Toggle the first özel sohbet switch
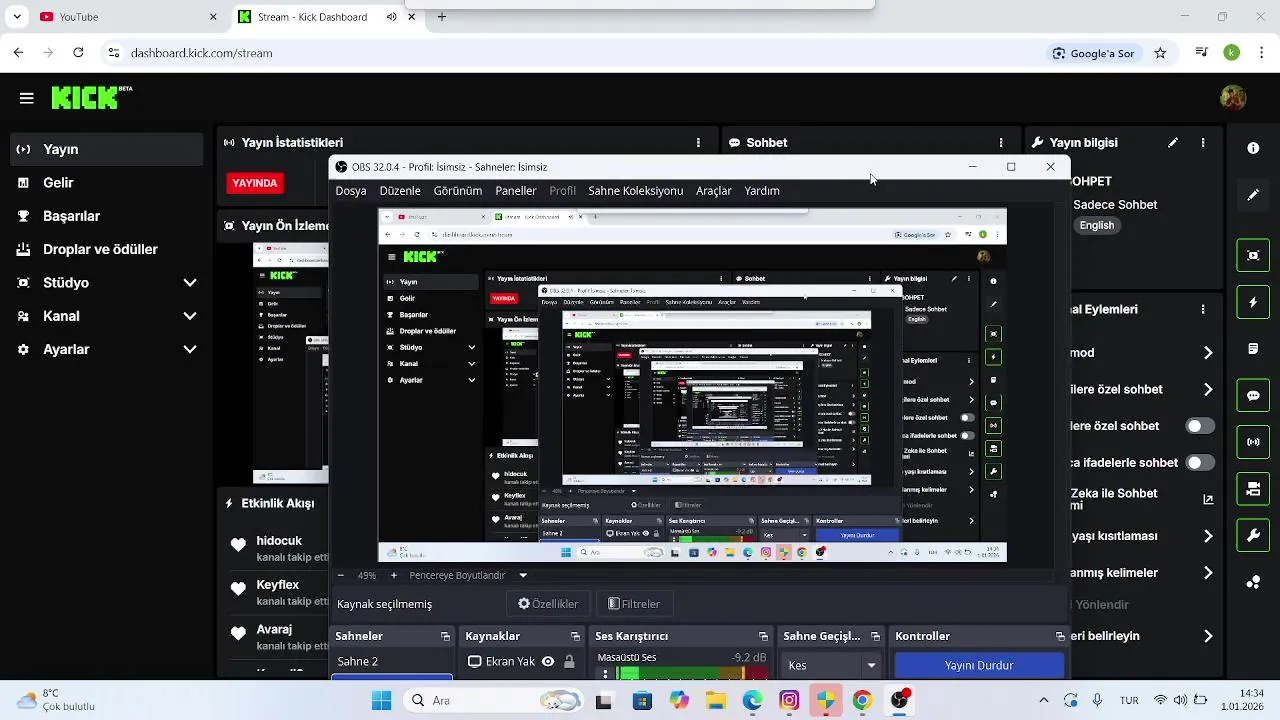 1200,426
